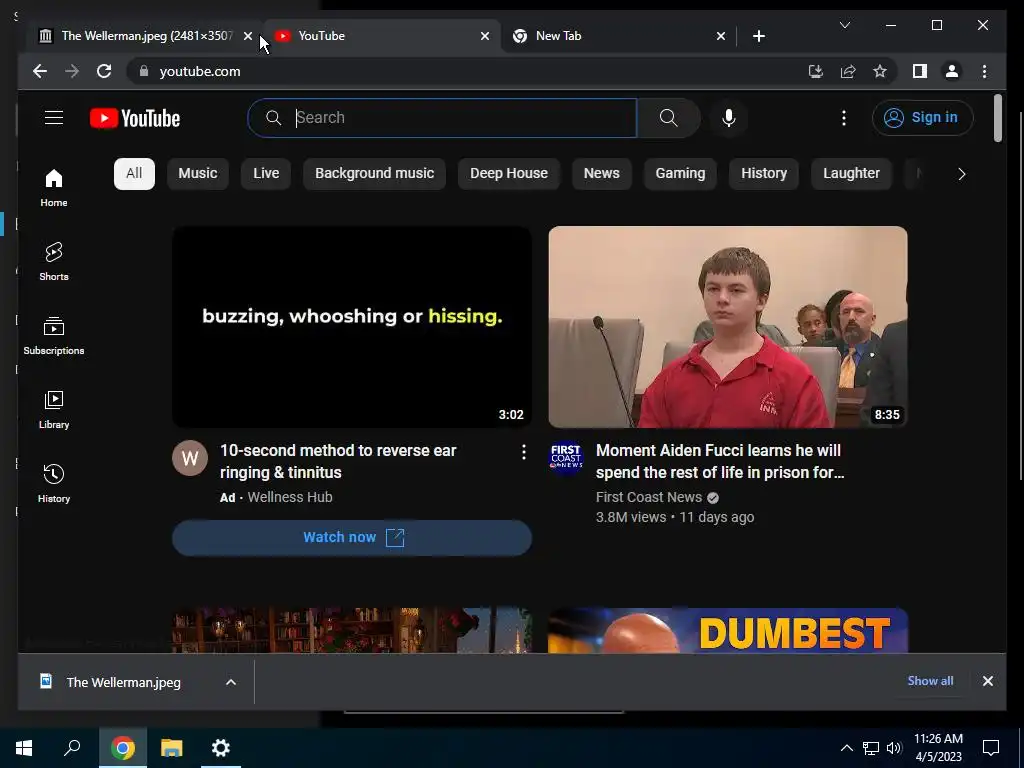Show hidden system tray icons
Viewport: 1024px width, 768px height.
coord(846,748)
